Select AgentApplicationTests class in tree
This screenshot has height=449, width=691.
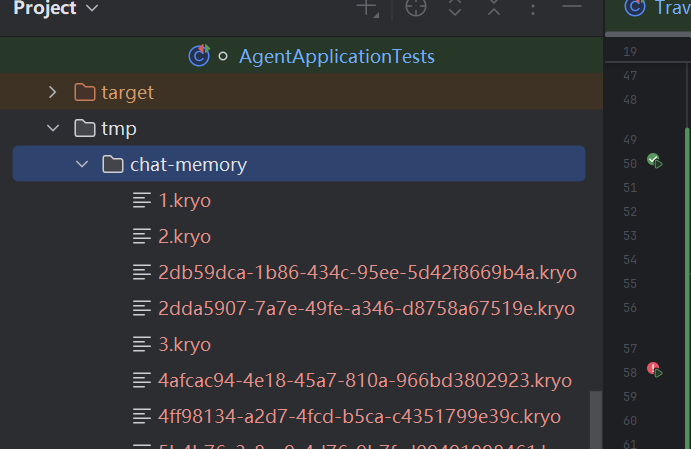point(337,56)
